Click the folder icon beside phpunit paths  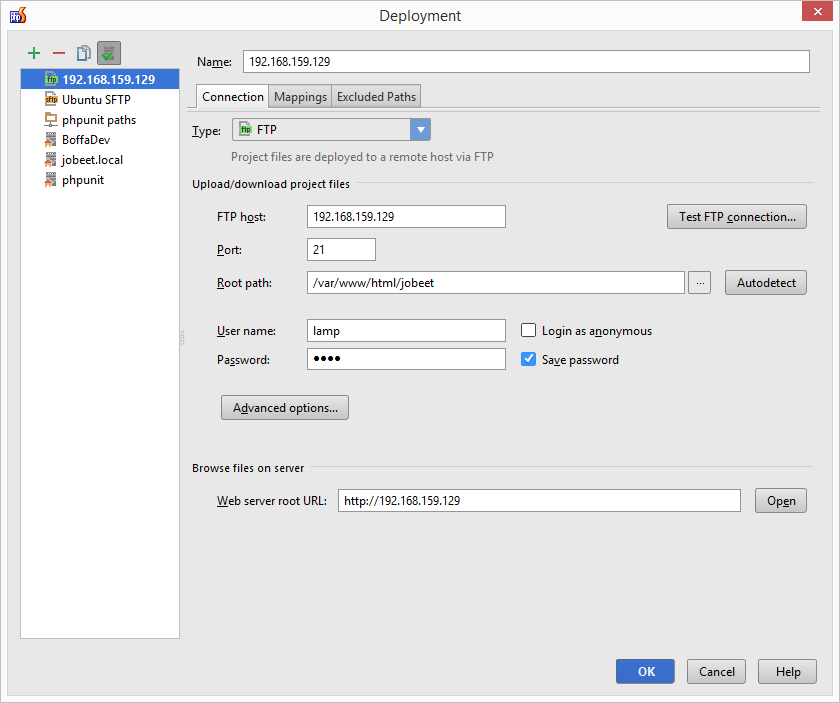click(x=51, y=119)
